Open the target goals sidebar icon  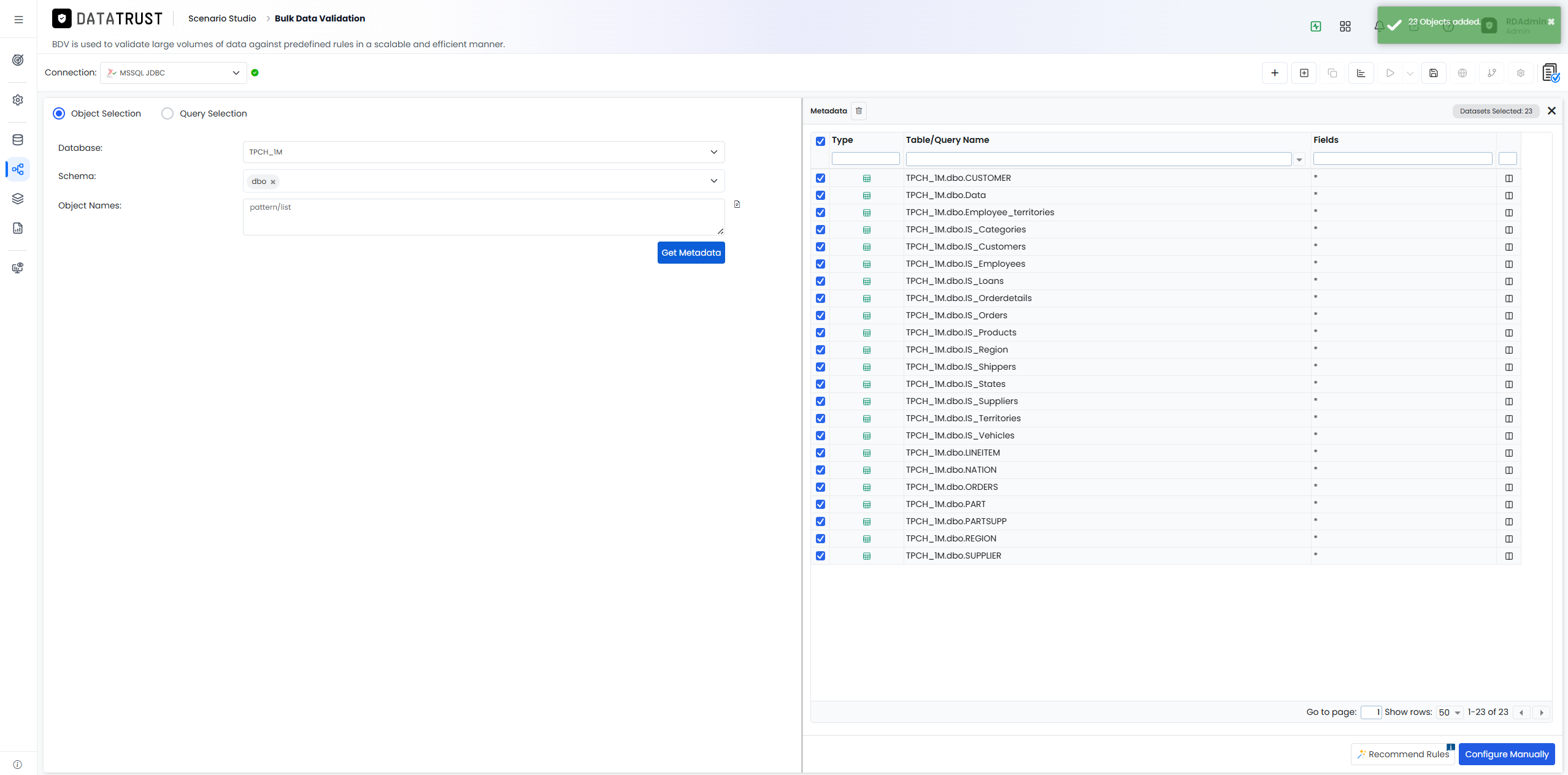[18, 60]
